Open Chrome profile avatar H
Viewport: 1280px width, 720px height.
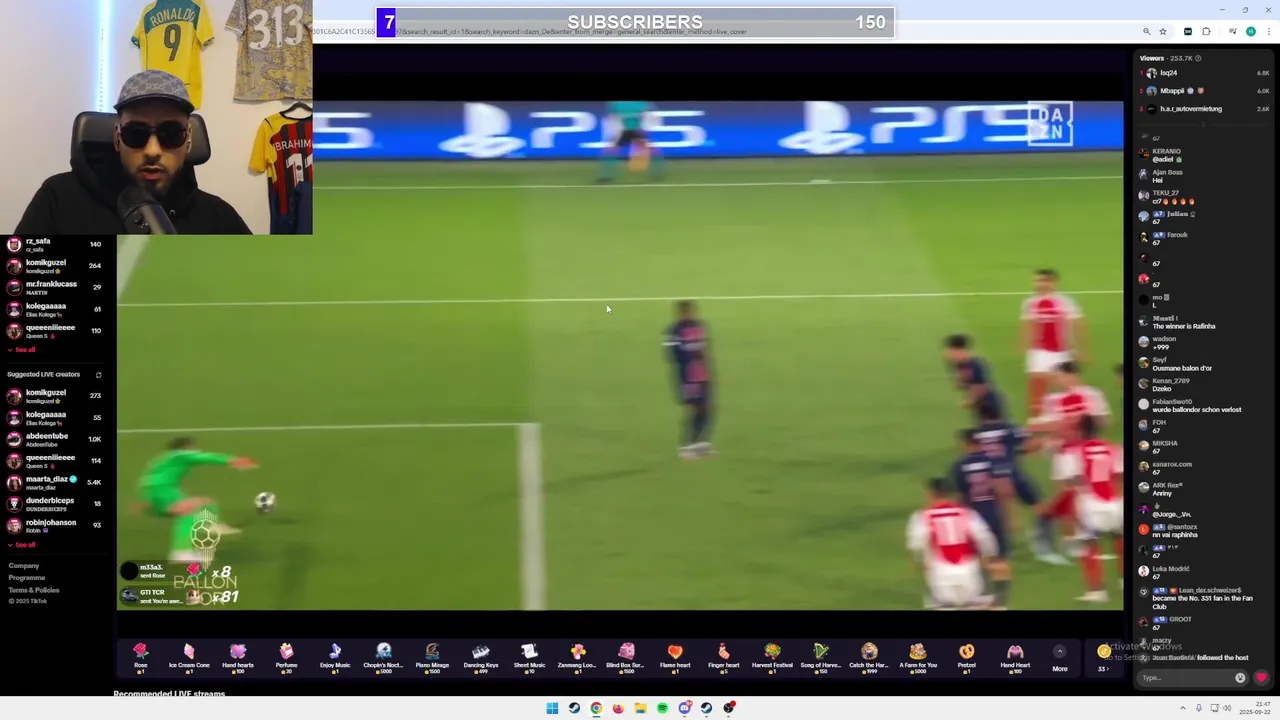click(x=1250, y=32)
